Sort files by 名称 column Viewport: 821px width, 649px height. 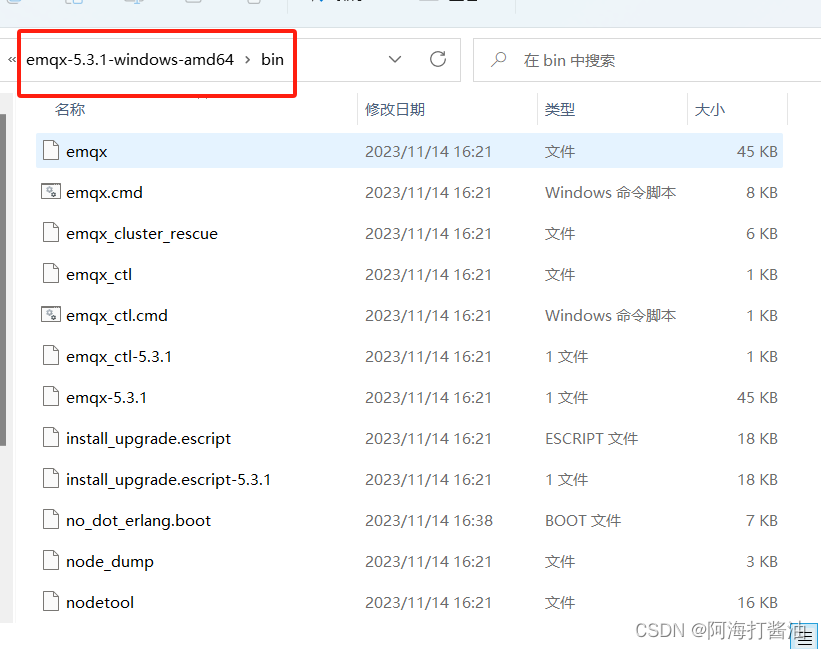click(70, 109)
